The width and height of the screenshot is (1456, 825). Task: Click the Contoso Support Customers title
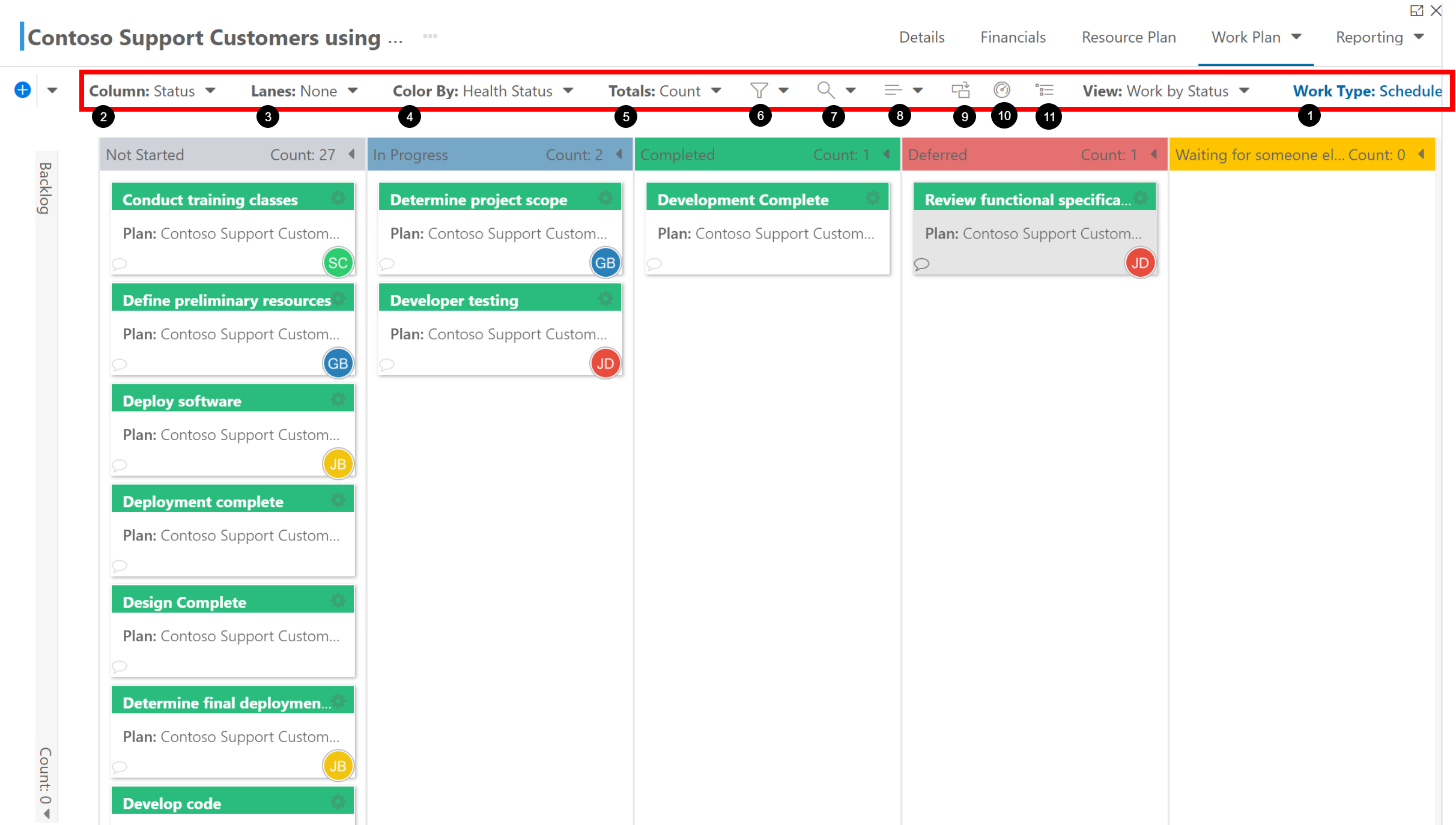[215, 37]
